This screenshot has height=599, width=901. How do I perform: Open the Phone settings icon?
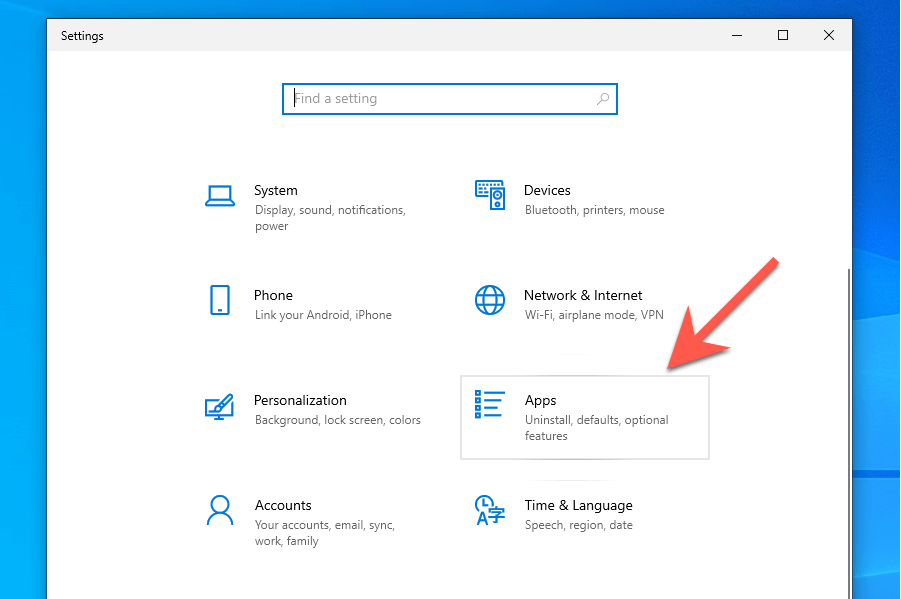point(220,300)
